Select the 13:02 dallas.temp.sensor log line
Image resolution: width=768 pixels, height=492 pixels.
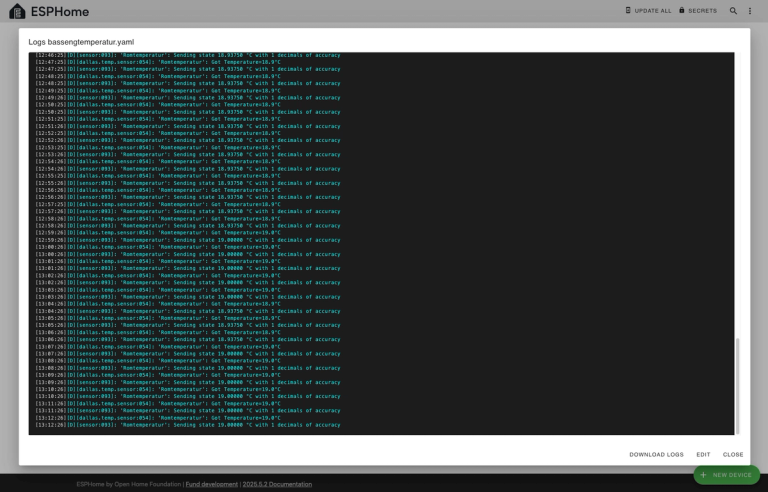tap(158, 275)
